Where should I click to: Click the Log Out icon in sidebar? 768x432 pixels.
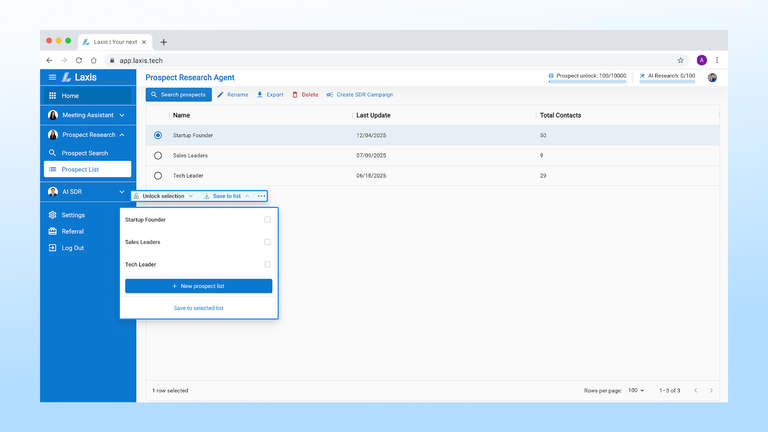53,248
